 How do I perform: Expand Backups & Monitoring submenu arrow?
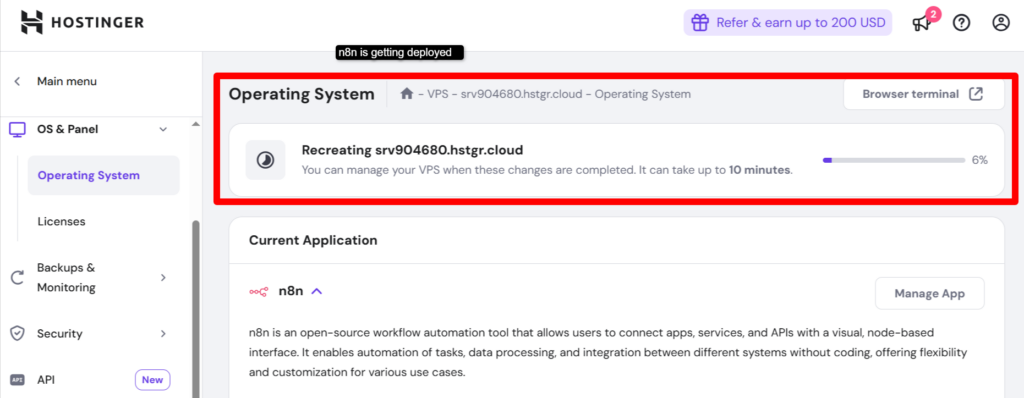point(163,278)
